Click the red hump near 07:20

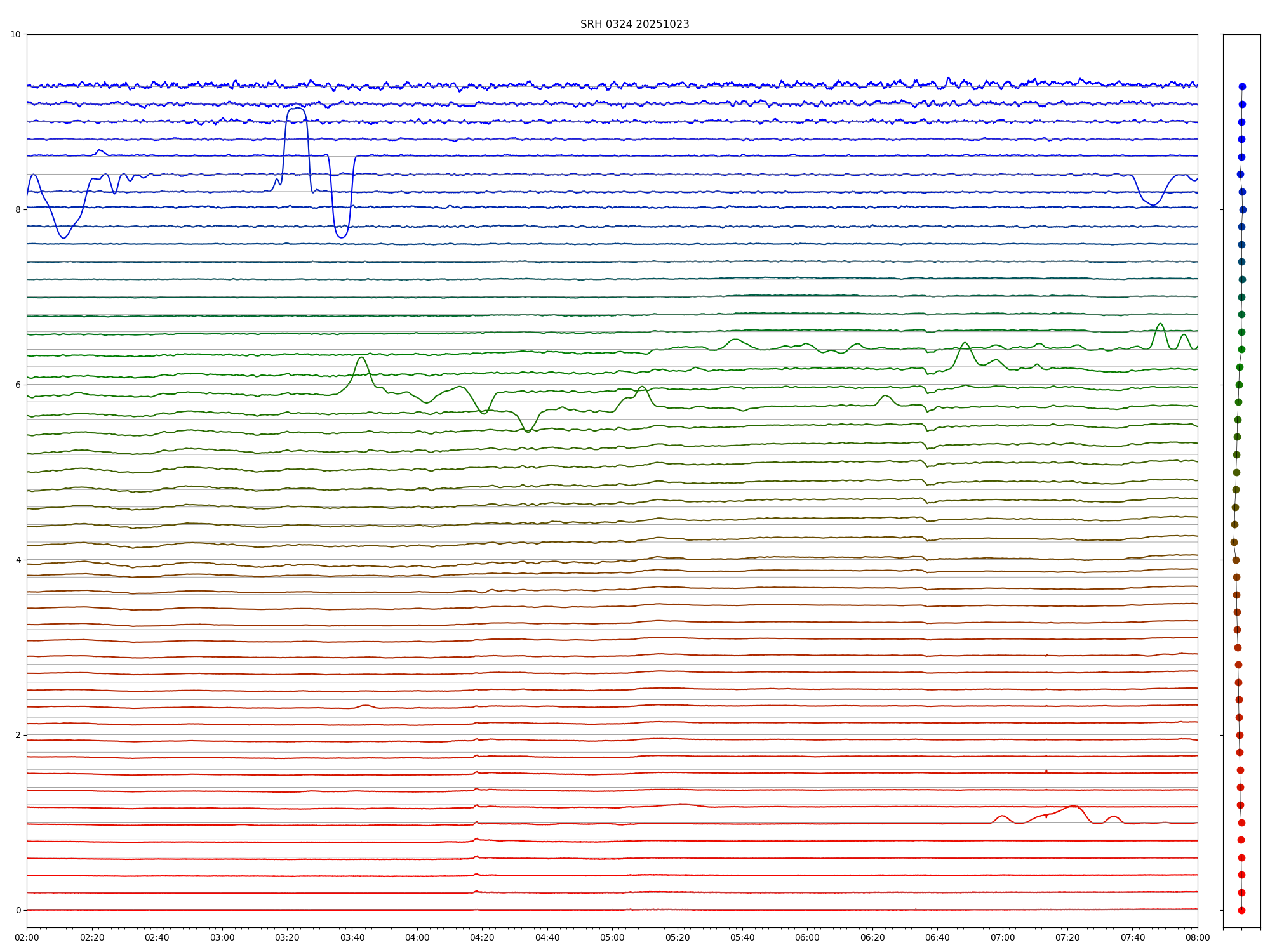click(1073, 806)
